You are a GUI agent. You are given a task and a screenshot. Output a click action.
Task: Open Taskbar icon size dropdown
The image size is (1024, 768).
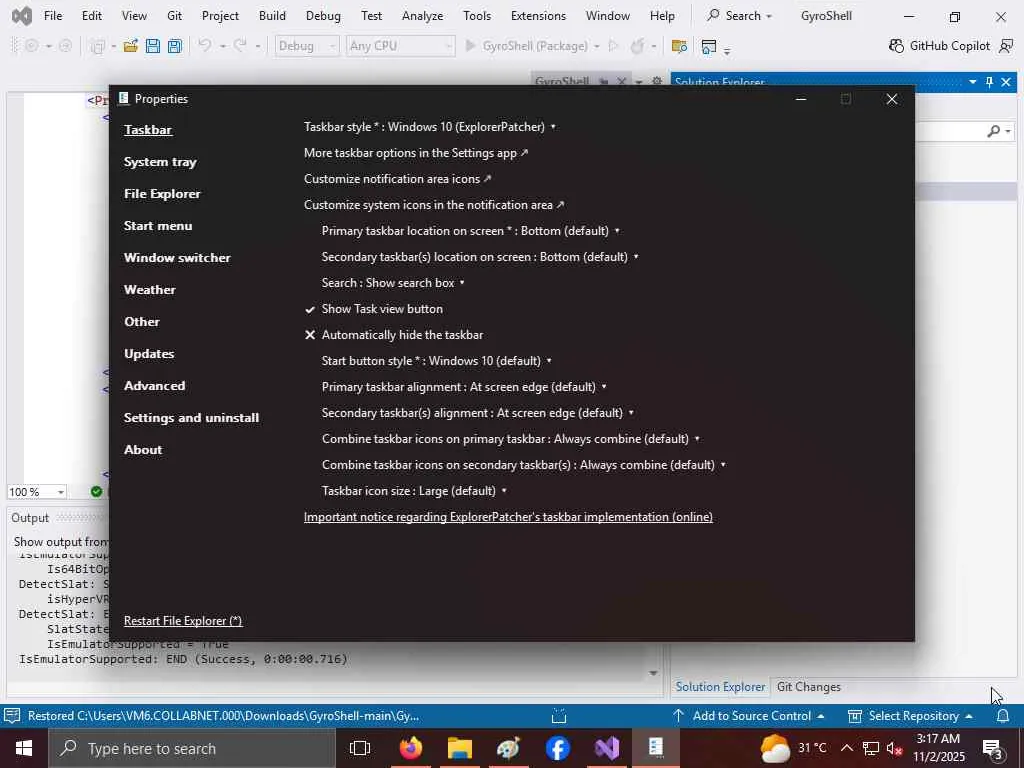click(414, 490)
